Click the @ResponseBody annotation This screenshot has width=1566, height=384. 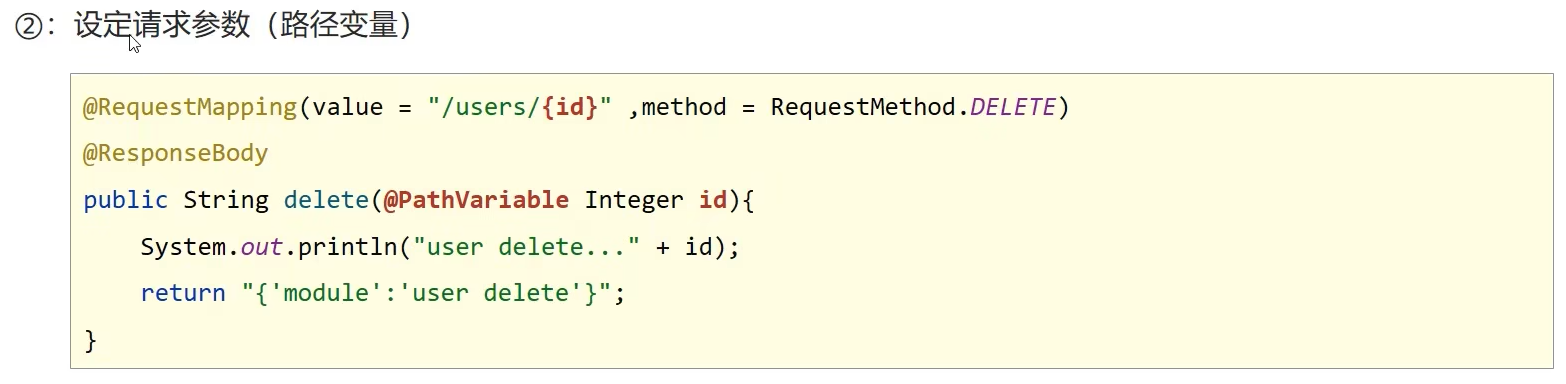tap(176, 153)
